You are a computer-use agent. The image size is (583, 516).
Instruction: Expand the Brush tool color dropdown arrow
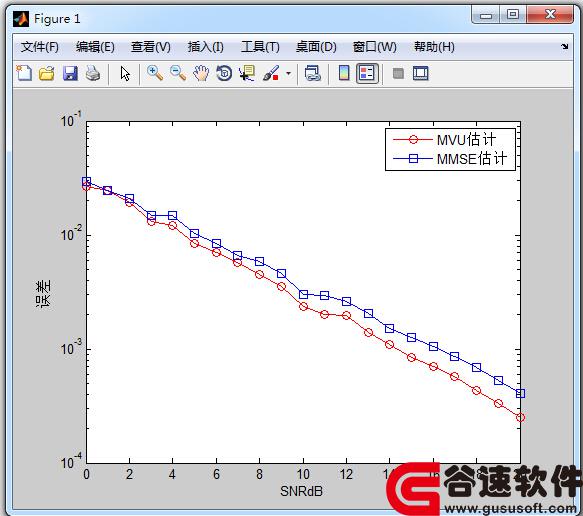pos(289,73)
